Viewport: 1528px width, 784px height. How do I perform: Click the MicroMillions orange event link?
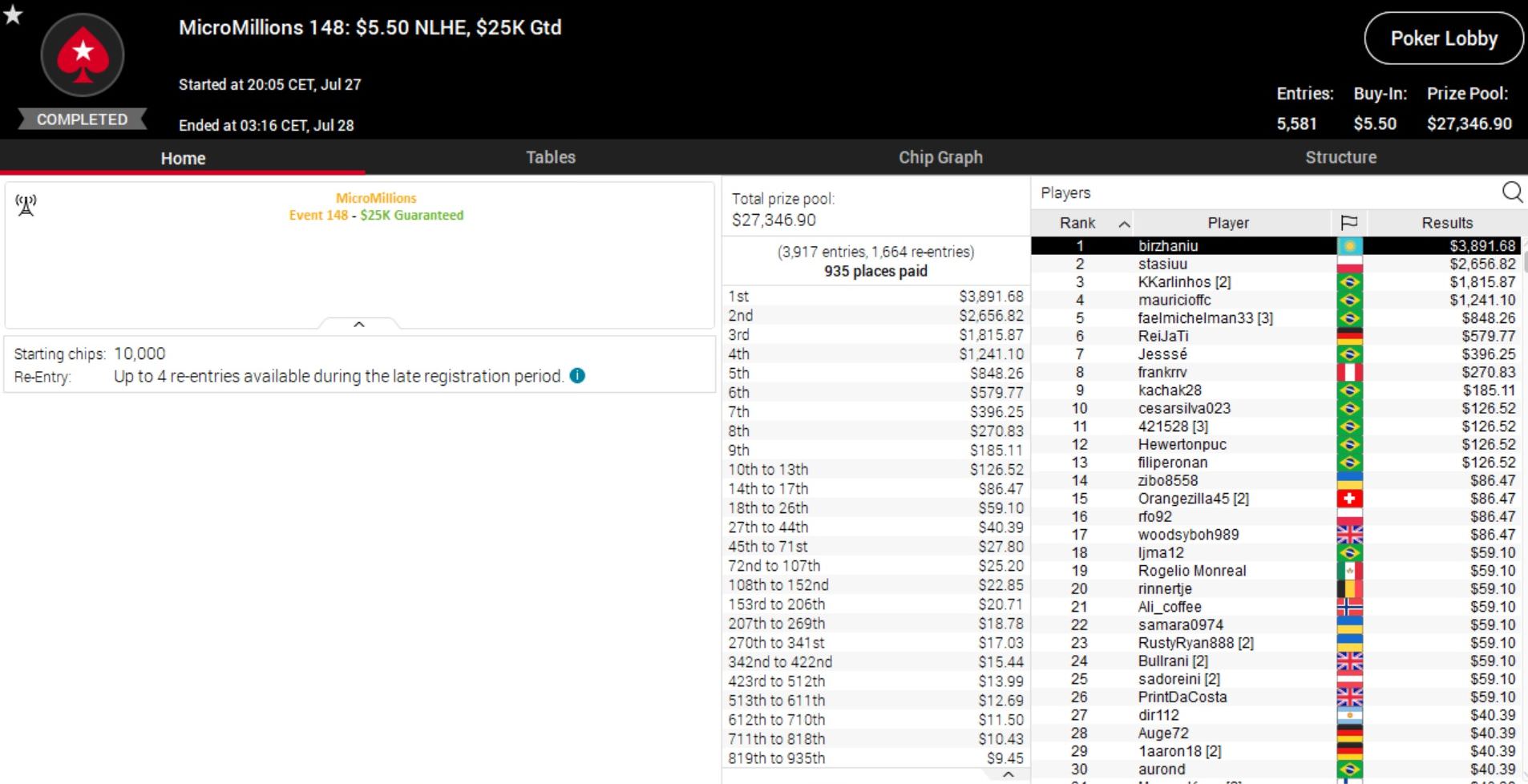click(x=376, y=198)
